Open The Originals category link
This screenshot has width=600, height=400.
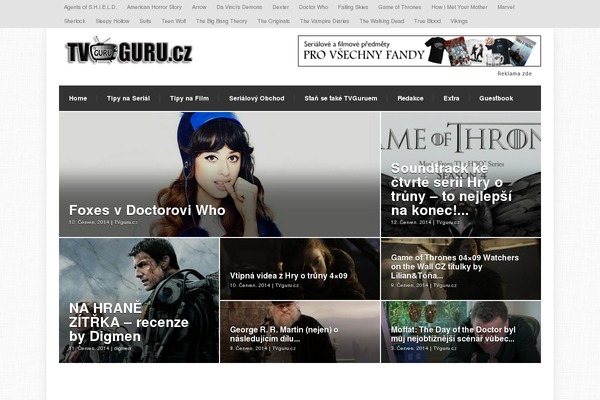(274, 21)
